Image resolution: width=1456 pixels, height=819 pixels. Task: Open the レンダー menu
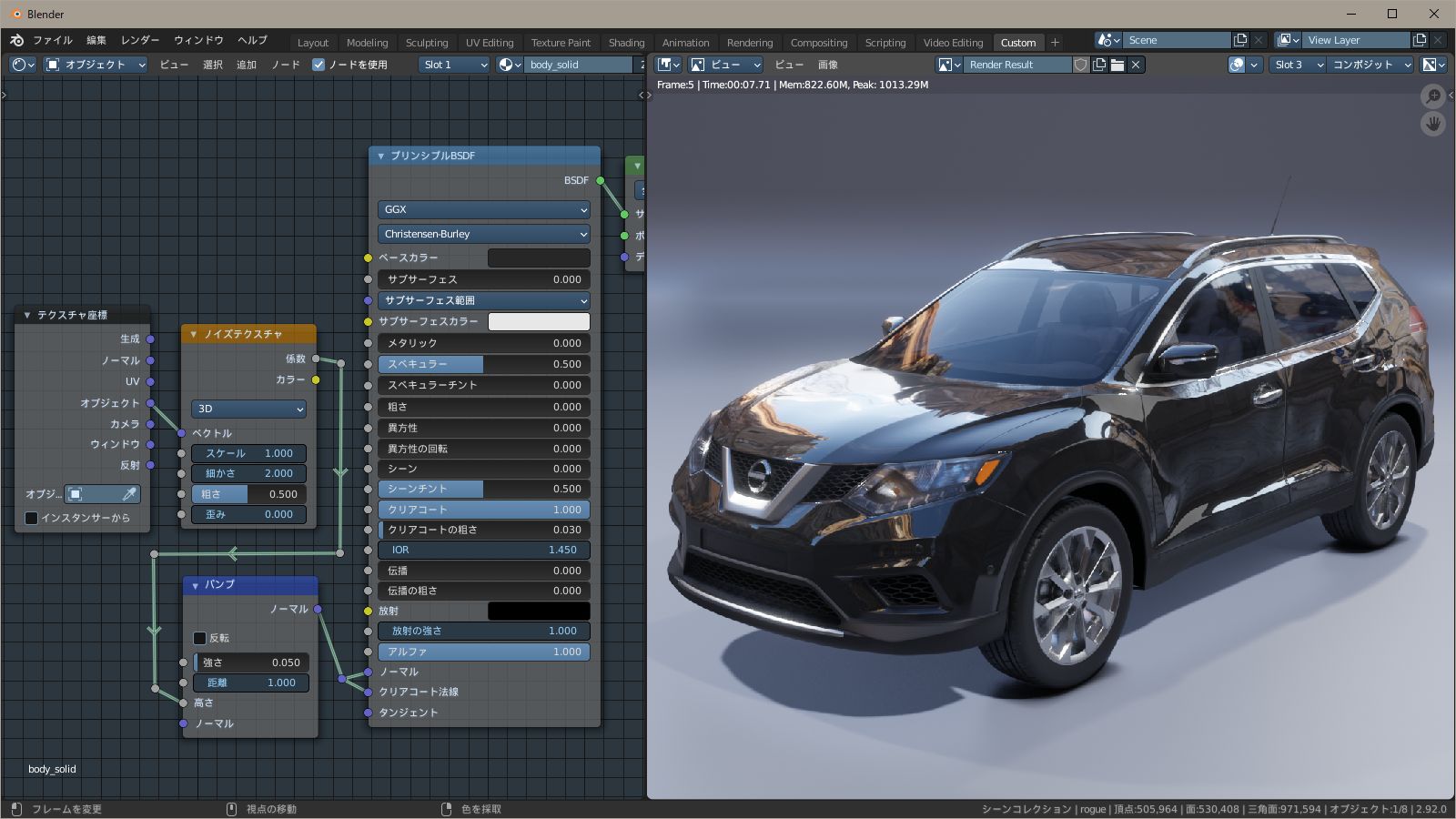click(x=140, y=41)
